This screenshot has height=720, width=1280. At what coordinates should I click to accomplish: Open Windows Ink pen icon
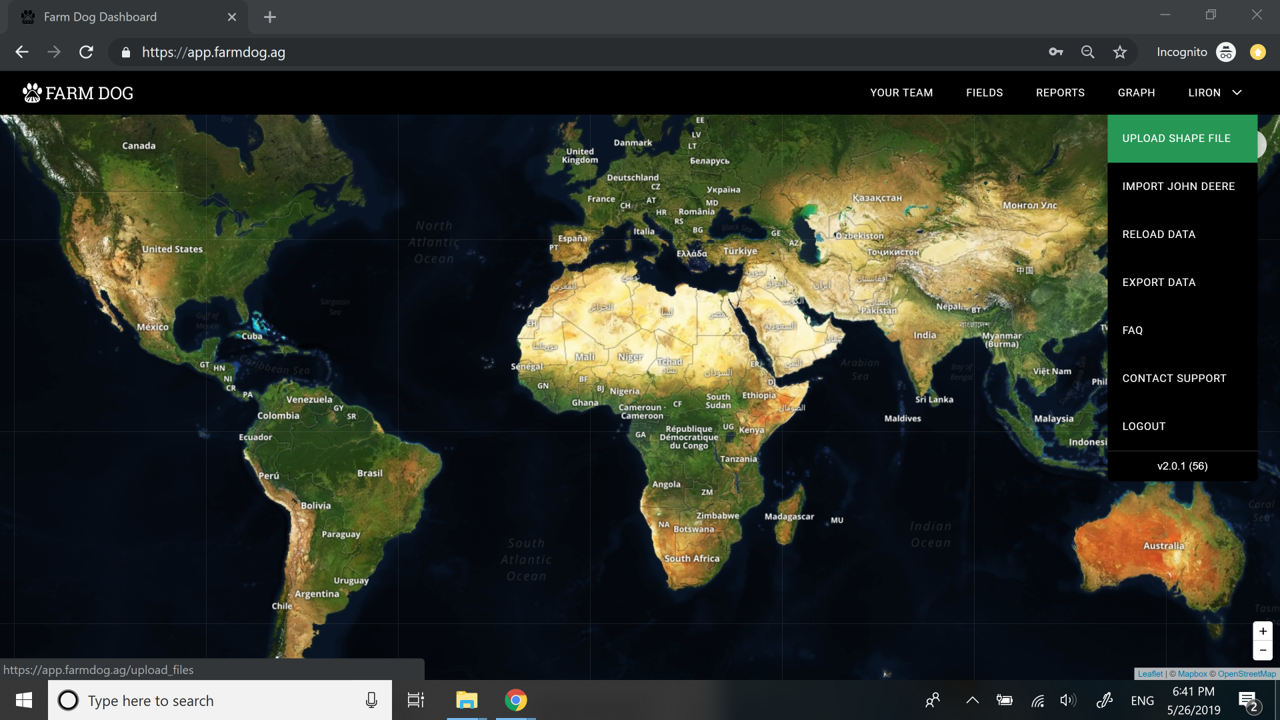click(x=1105, y=700)
